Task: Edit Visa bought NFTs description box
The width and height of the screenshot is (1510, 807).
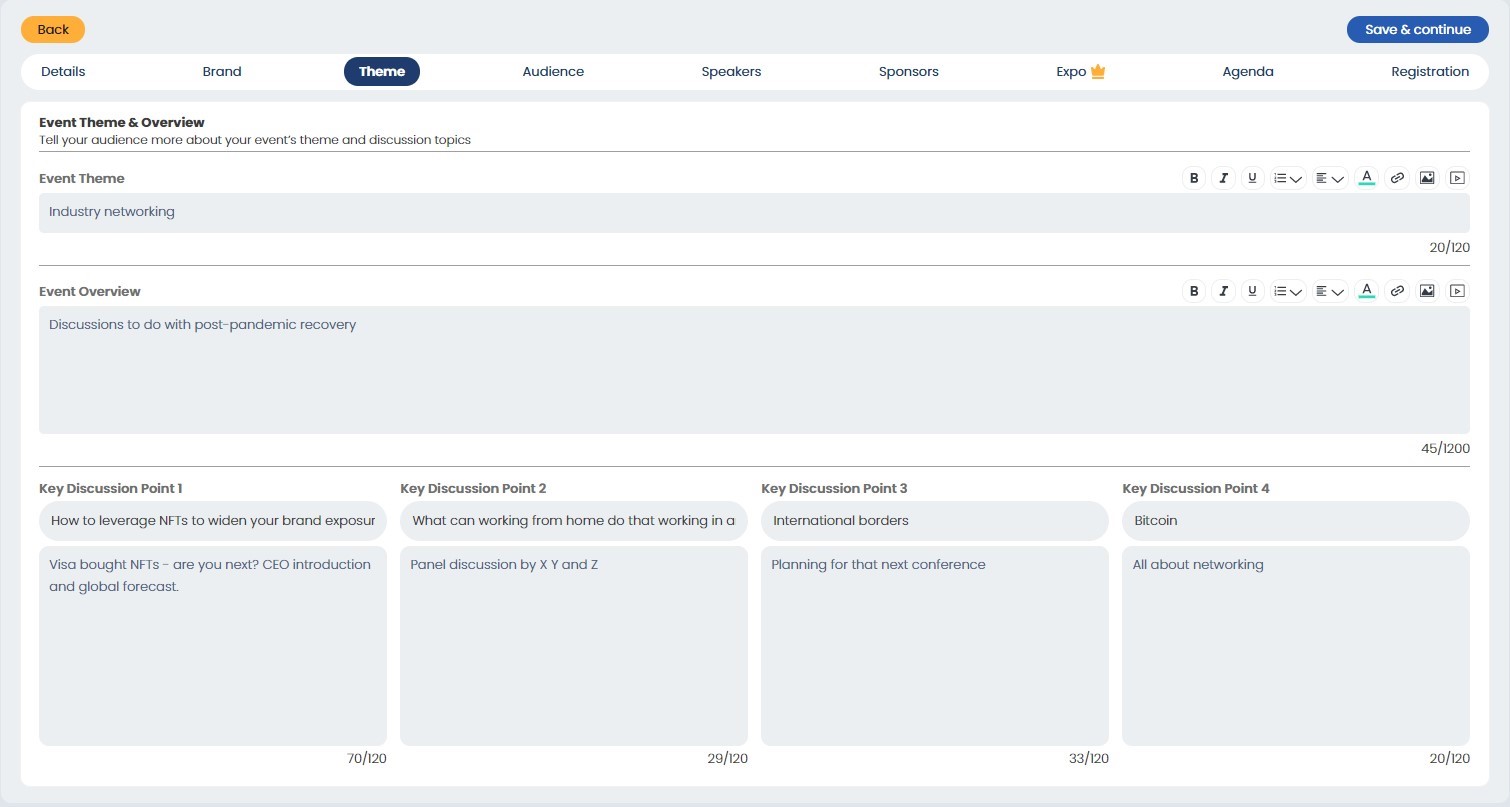Action: (213, 646)
